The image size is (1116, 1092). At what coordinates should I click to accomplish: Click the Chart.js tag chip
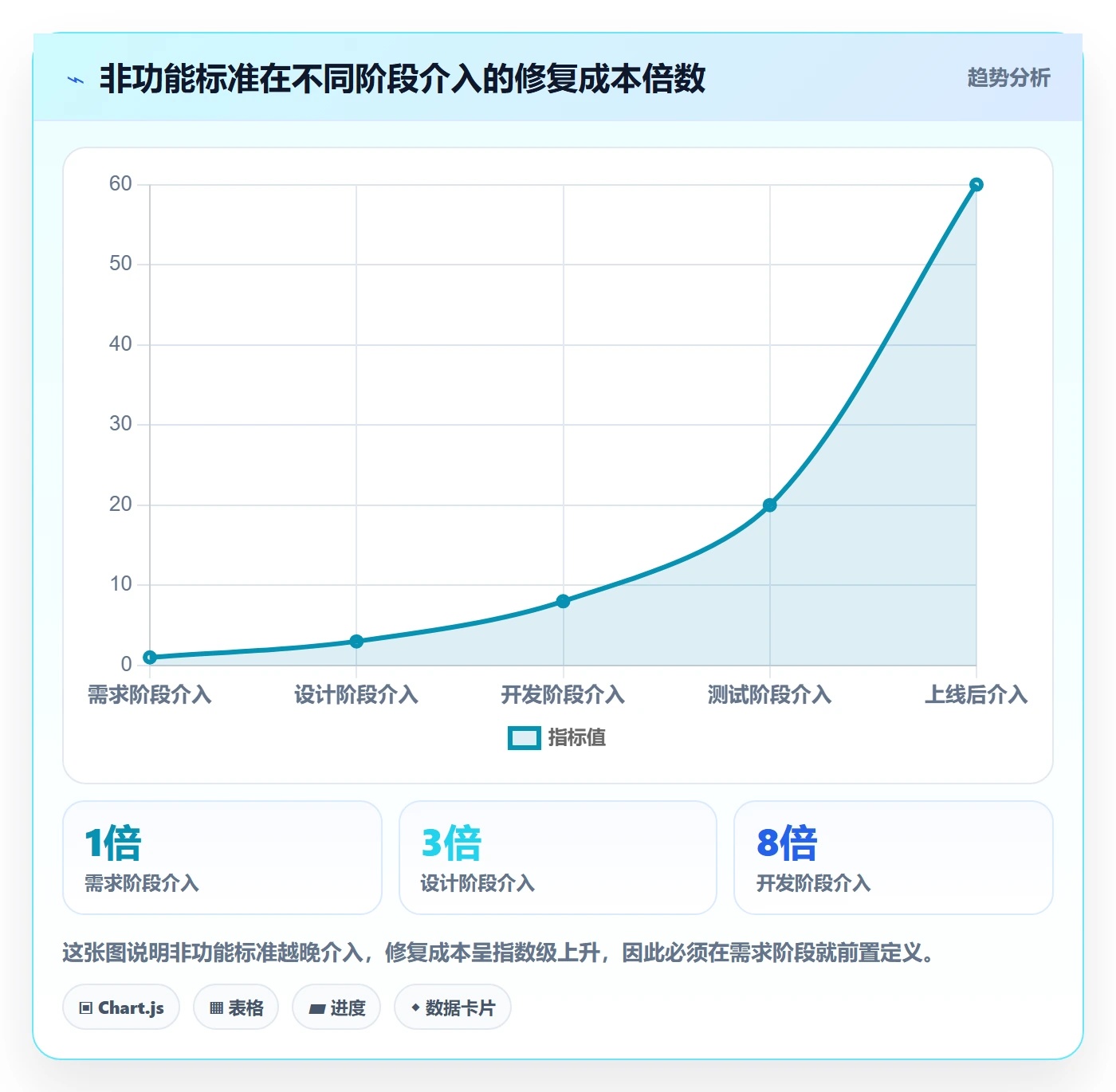[x=121, y=1008]
